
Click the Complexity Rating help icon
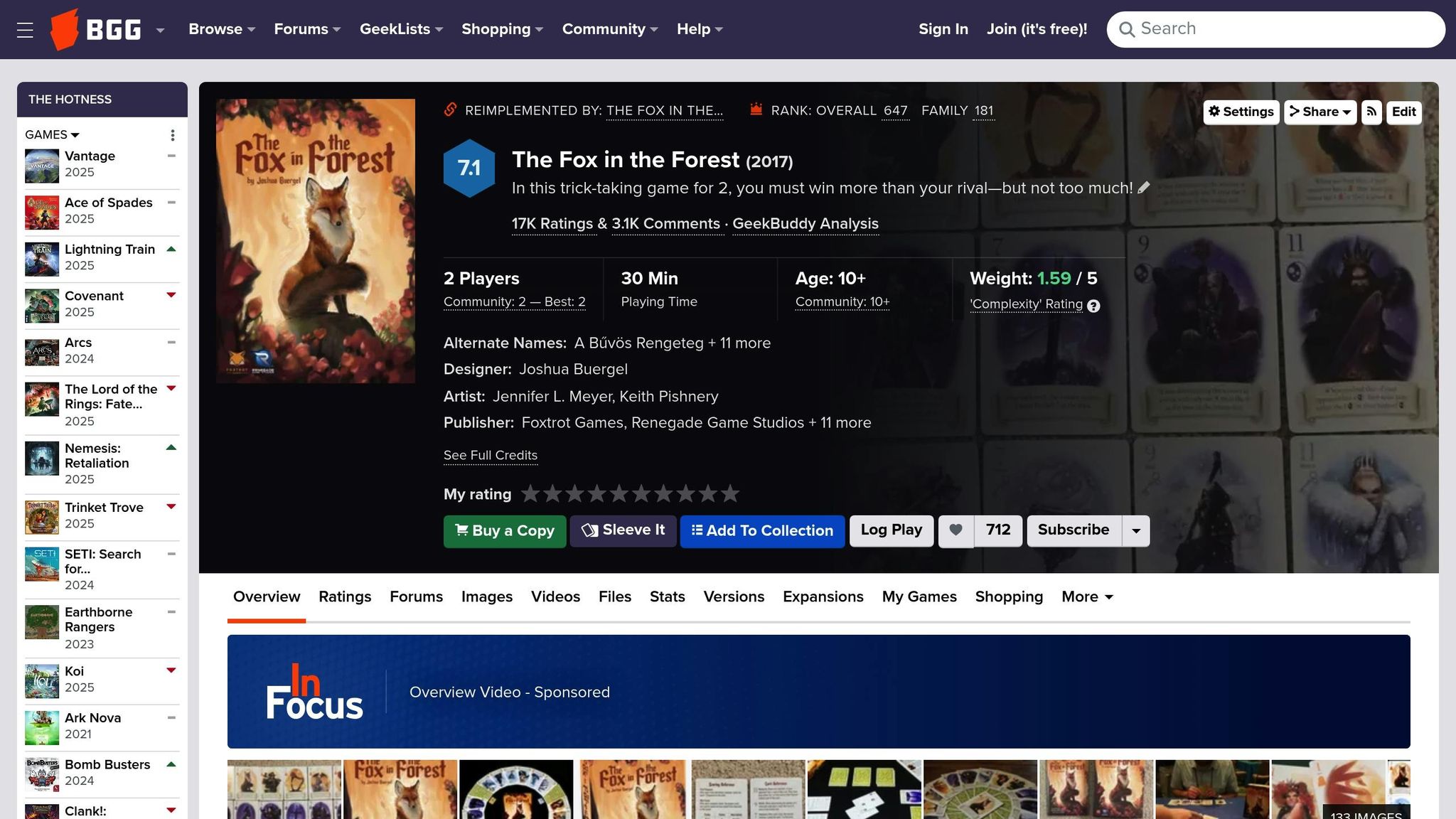point(1094,306)
